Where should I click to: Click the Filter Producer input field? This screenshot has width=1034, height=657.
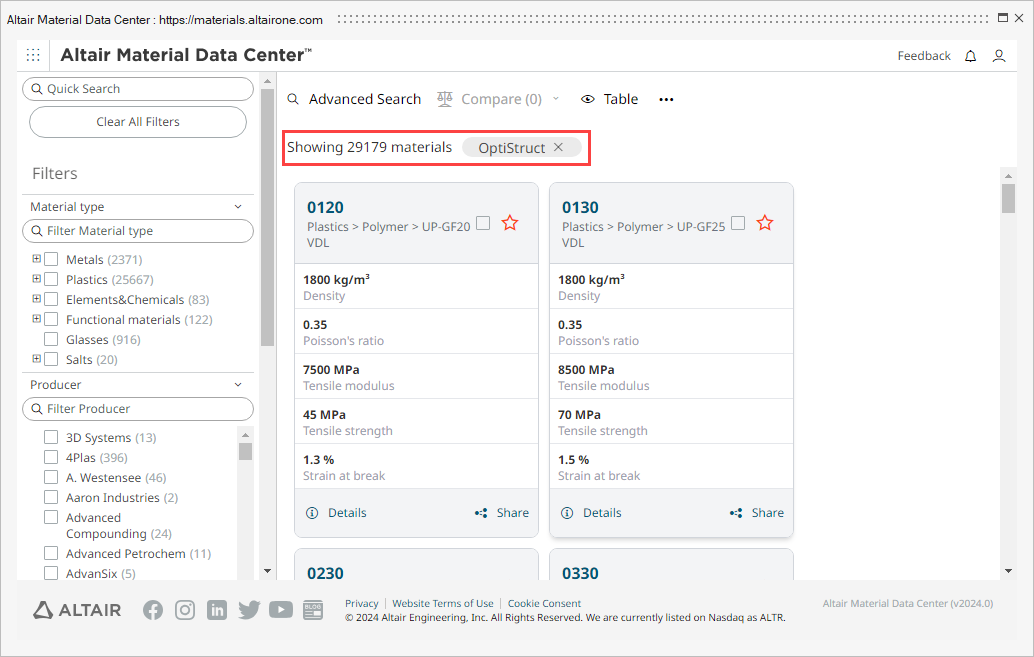pyautogui.click(x=138, y=409)
